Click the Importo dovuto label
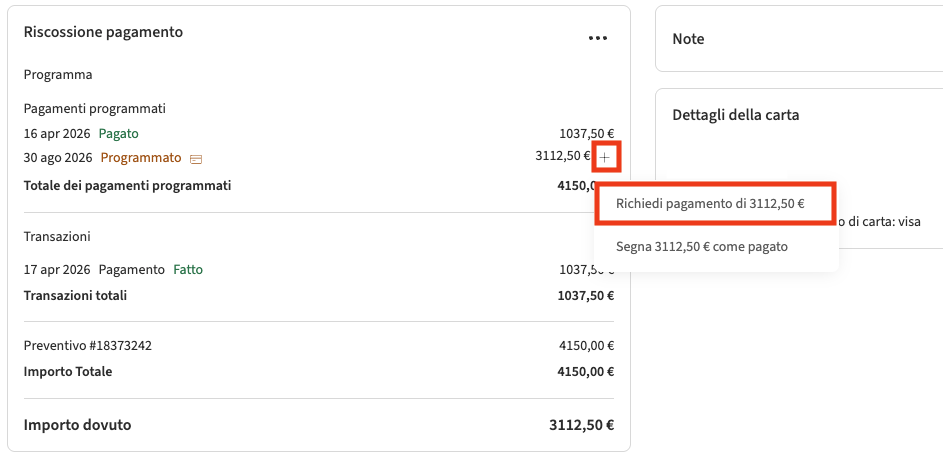Image resolution: width=943 pixels, height=458 pixels. (x=77, y=424)
